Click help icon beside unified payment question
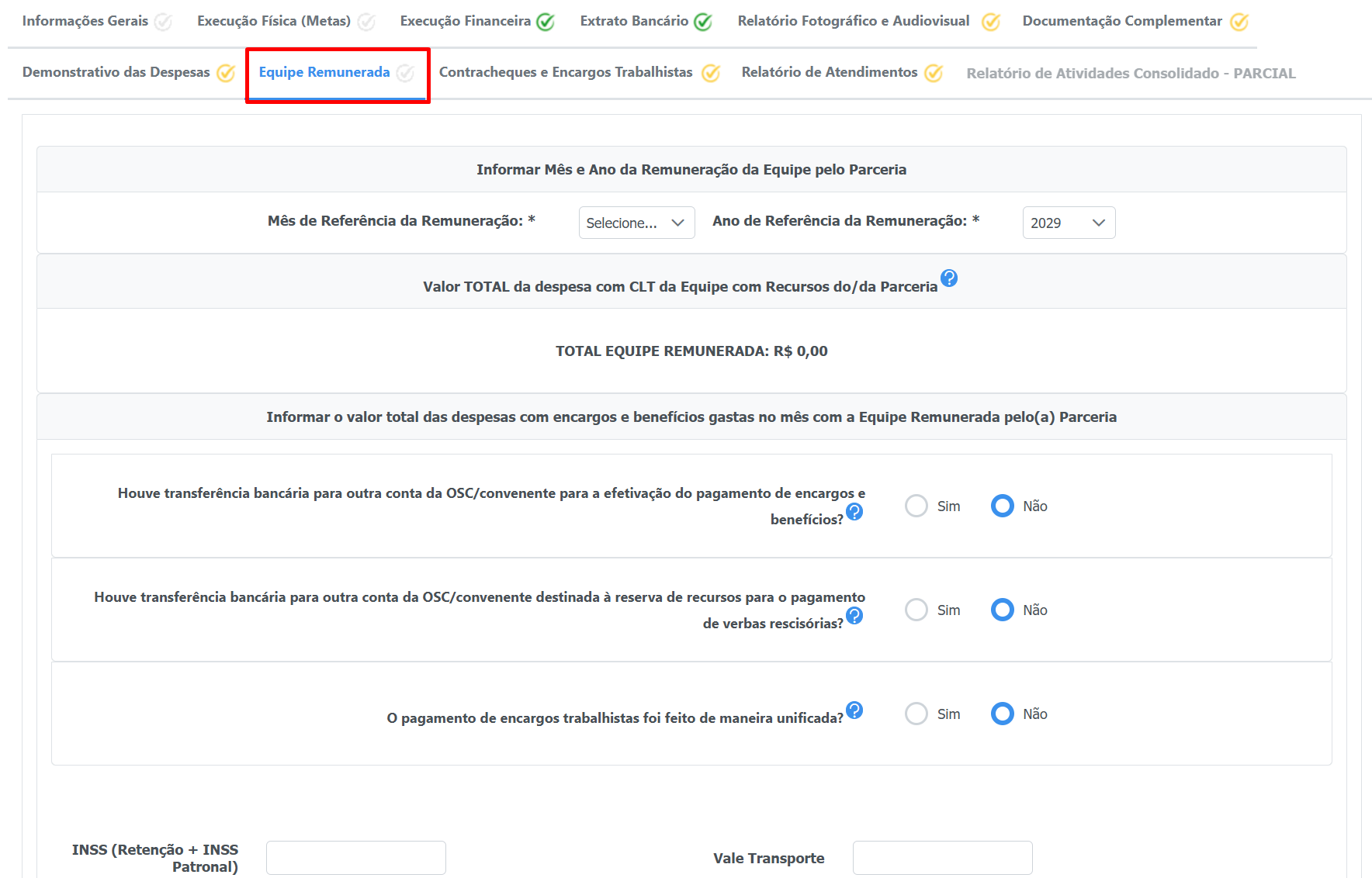This screenshot has height=878, width=1372. [x=854, y=710]
